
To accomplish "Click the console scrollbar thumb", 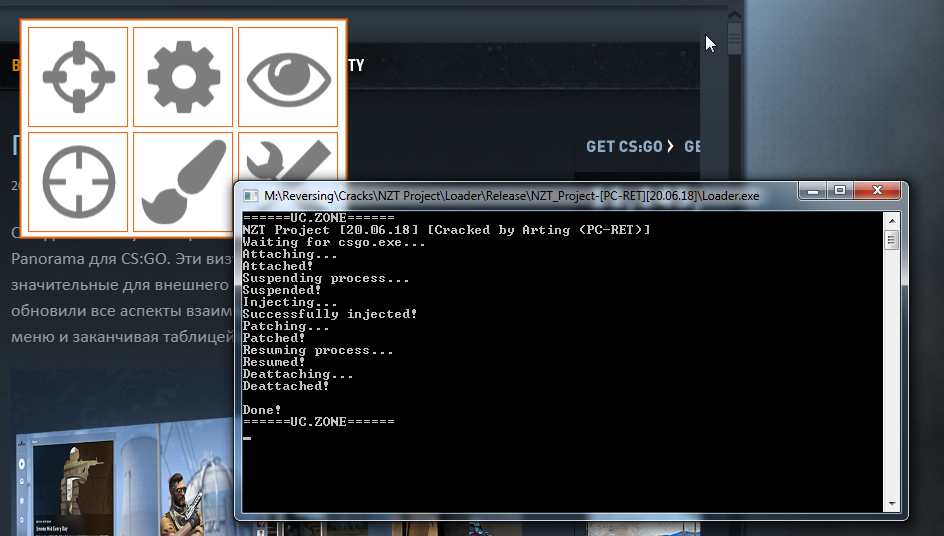I will (892, 240).
